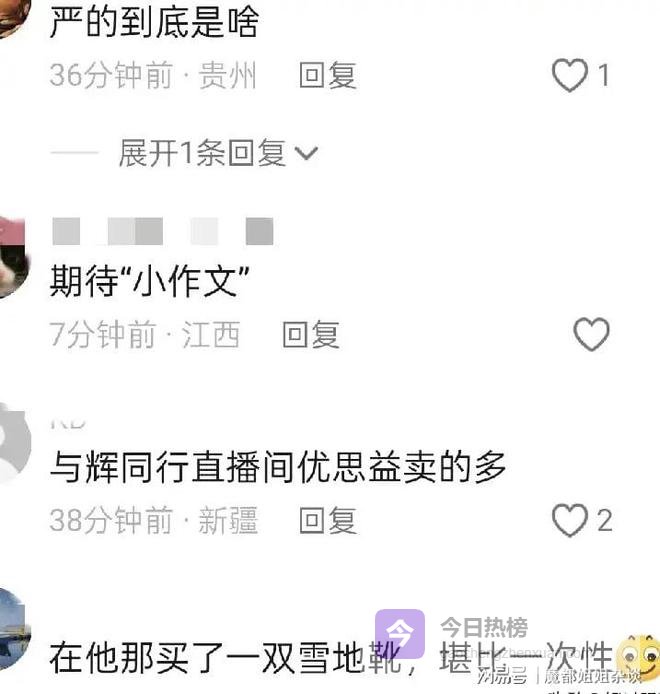Select comment text 严的到底是啥
Viewport: 660px width, 694px height.
click(x=154, y=22)
